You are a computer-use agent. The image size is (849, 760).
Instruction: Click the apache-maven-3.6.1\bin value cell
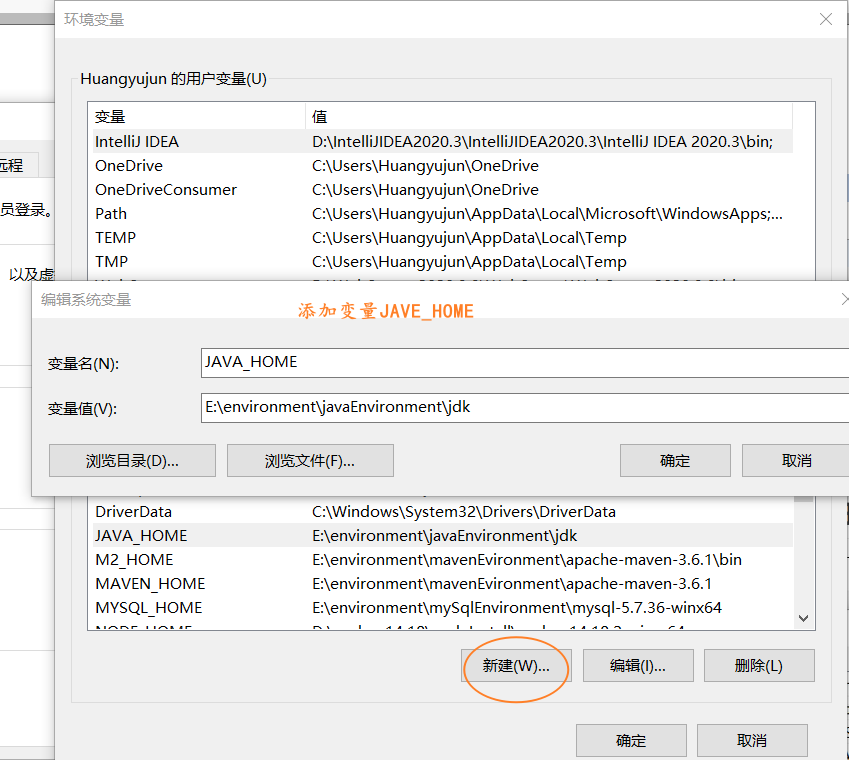point(527,560)
